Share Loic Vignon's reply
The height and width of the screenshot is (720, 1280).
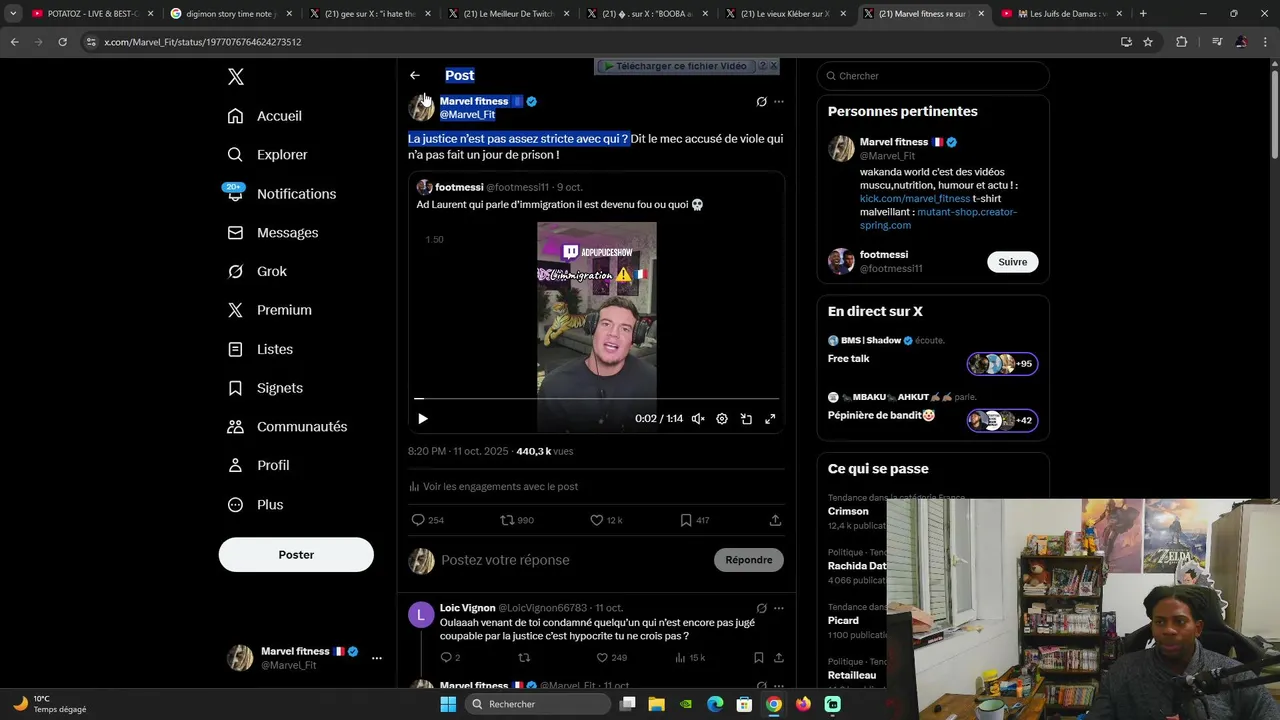coord(778,658)
